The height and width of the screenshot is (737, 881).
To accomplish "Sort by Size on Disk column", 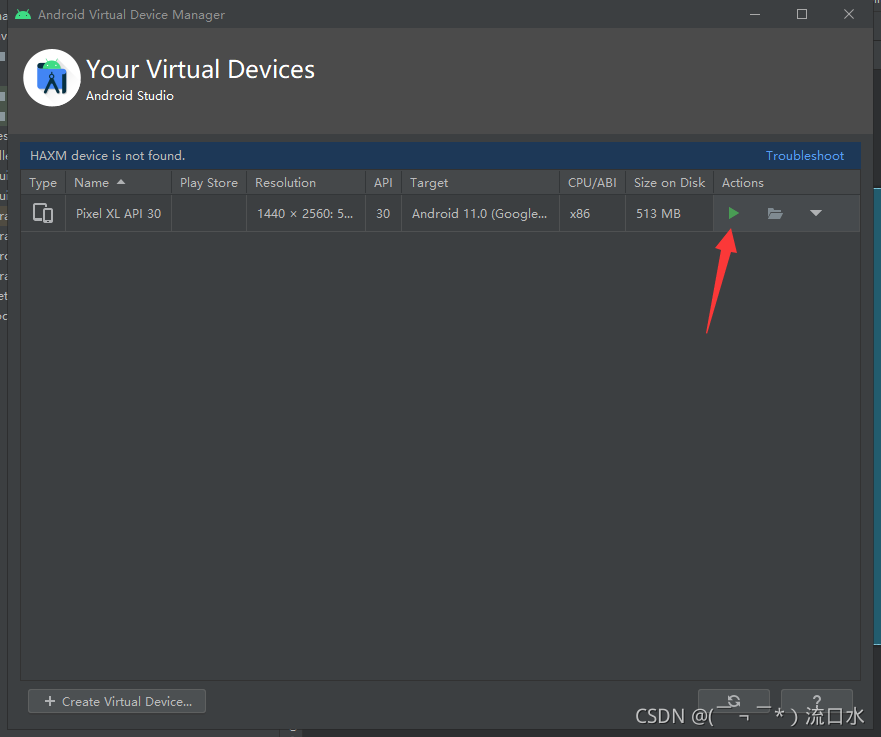I will (669, 183).
